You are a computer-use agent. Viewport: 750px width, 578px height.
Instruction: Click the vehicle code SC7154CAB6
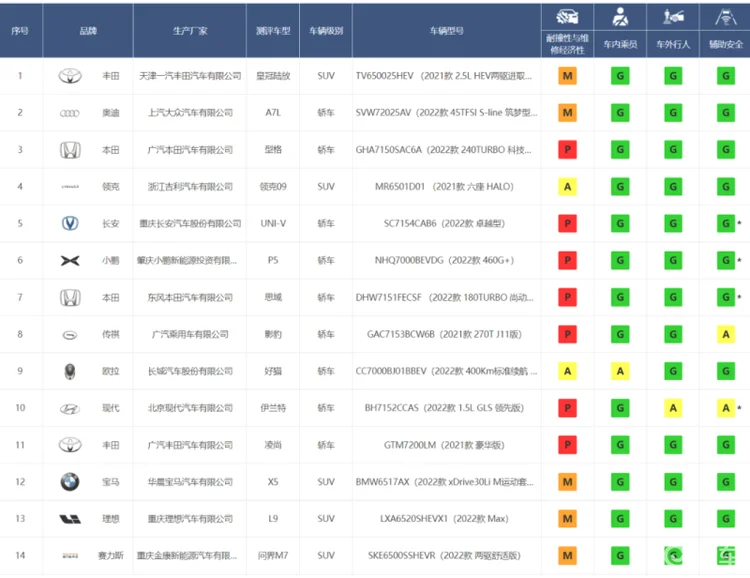click(410, 223)
